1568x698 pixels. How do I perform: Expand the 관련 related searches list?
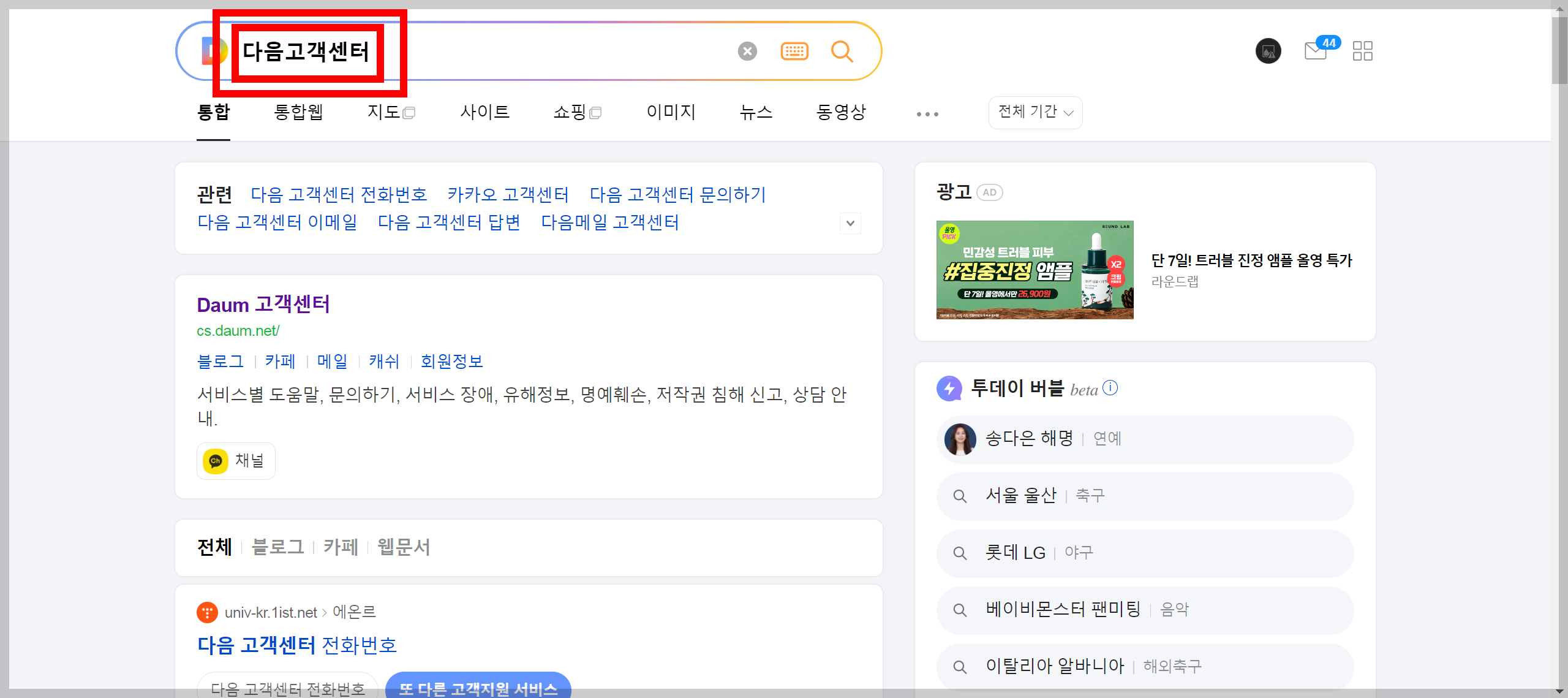[x=850, y=223]
